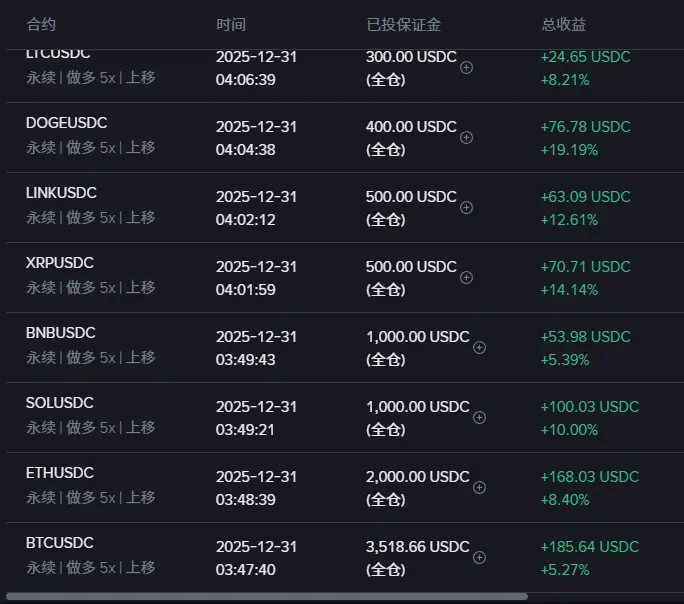
Task: Add margin to the LTCUSDC position
Action: click(x=466, y=68)
